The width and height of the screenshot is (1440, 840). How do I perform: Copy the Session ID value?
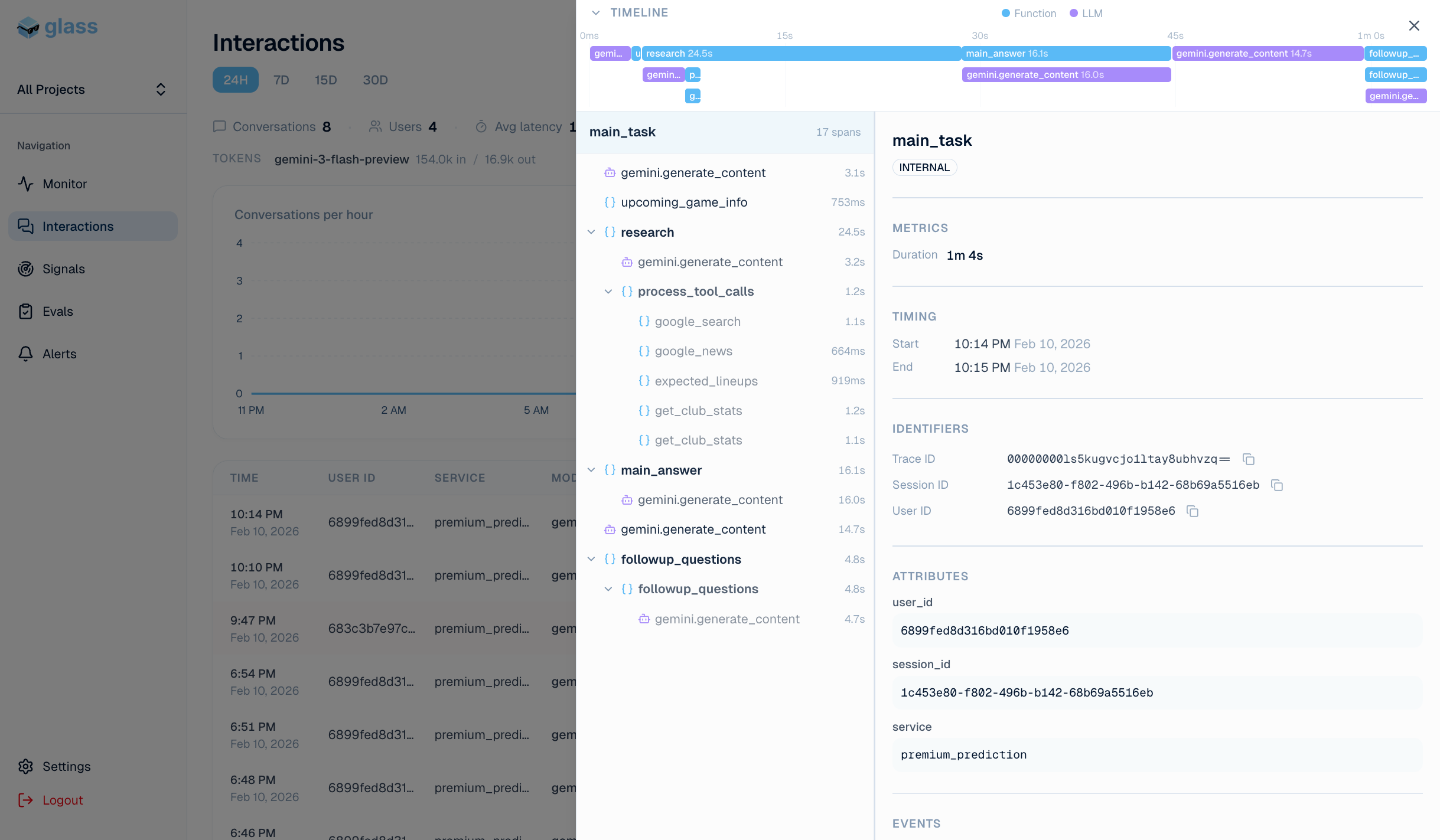pos(1277,485)
